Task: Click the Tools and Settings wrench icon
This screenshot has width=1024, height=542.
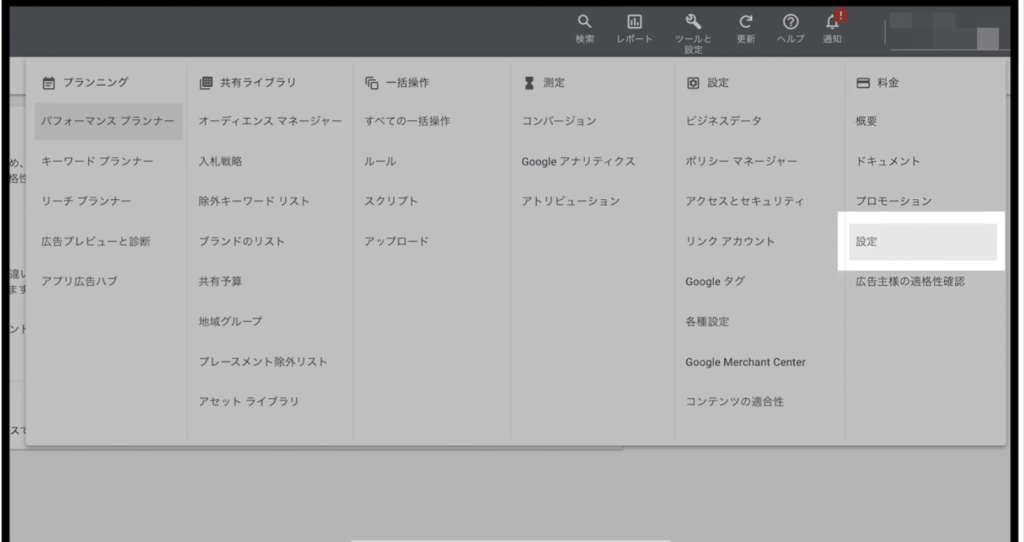Action: pos(693,23)
